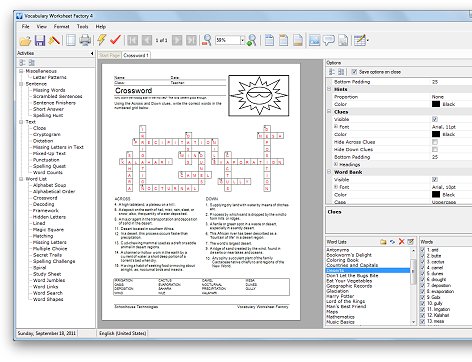The image size is (472, 362).
Task: Collapse the Word Bank section in Options
Action: click(x=329, y=172)
